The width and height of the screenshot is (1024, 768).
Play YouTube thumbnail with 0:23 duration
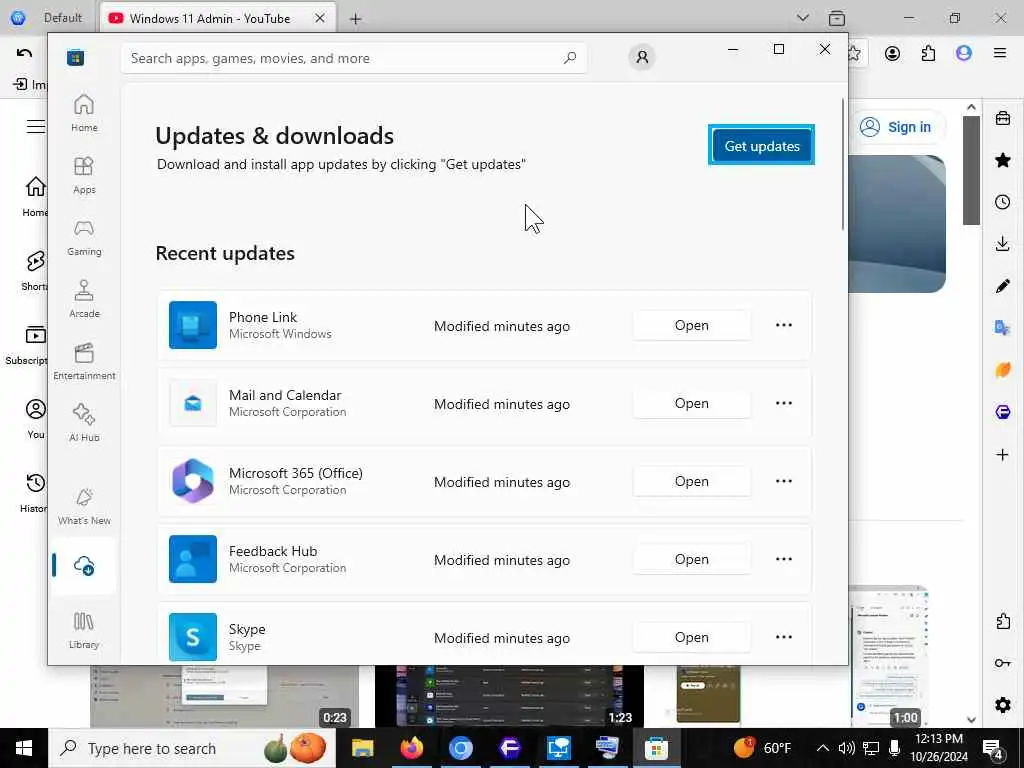(224, 696)
